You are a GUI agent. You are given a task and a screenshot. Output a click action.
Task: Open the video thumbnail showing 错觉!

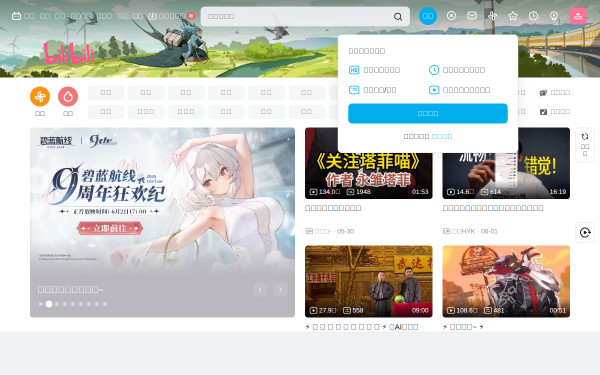click(x=506, y=163)
